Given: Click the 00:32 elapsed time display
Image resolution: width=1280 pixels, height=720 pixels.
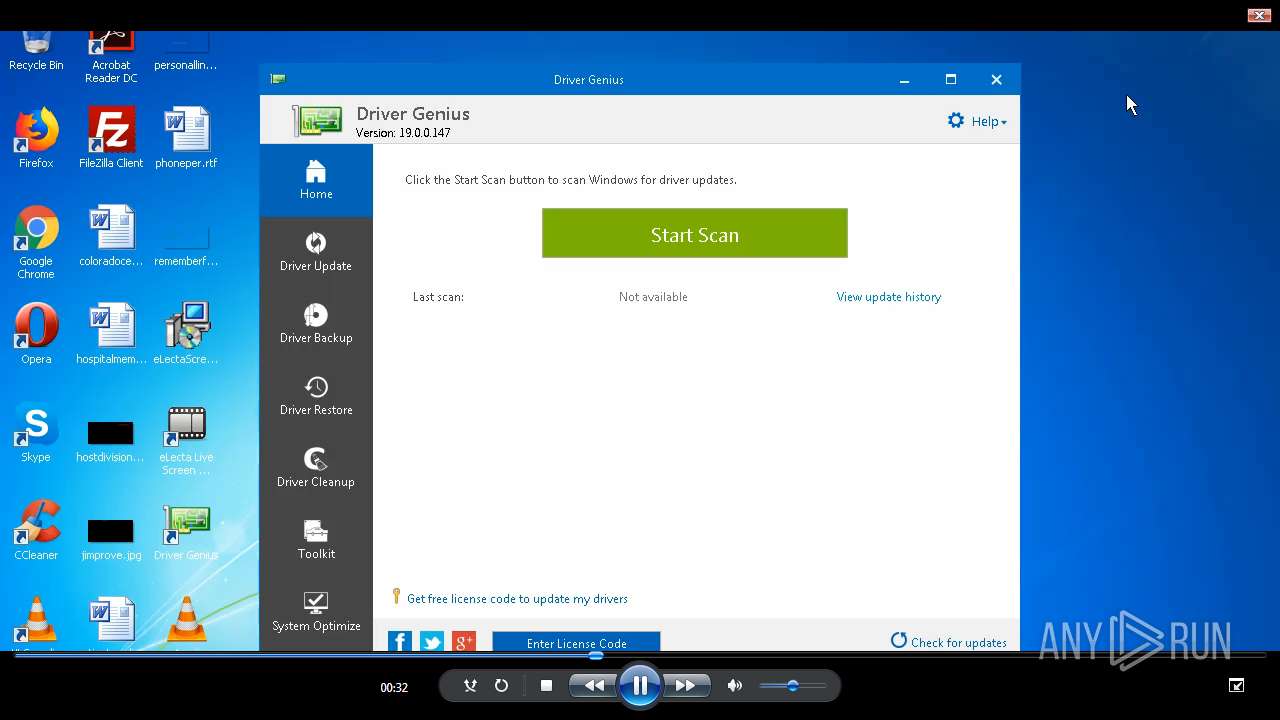Looking at the screenshot, I should click(x=394, y=687).
